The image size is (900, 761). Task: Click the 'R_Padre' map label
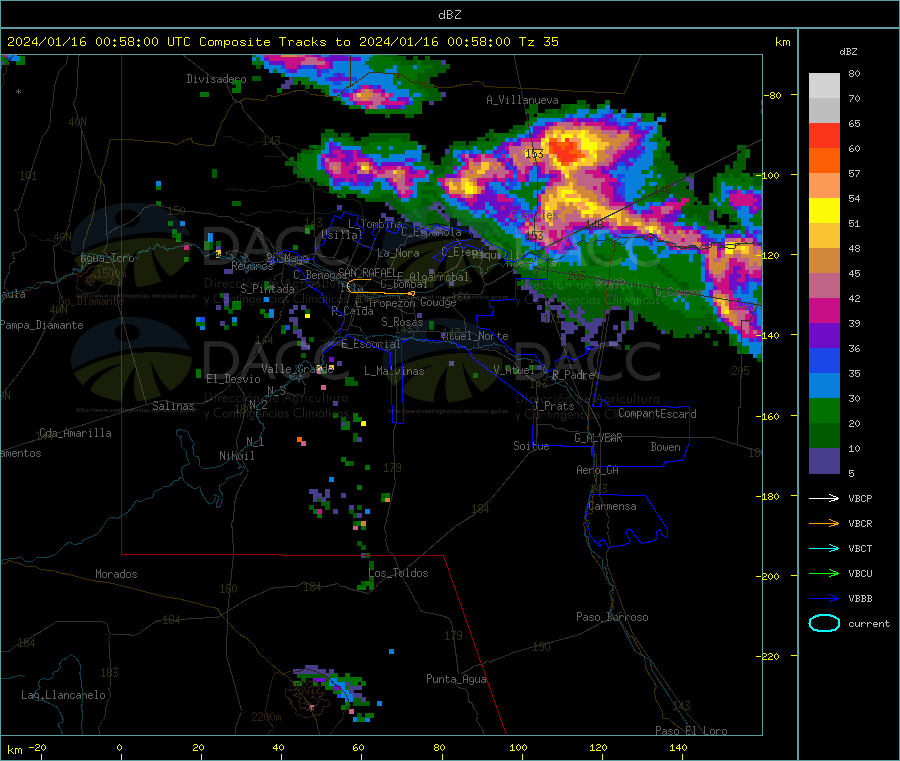[573, 375]
